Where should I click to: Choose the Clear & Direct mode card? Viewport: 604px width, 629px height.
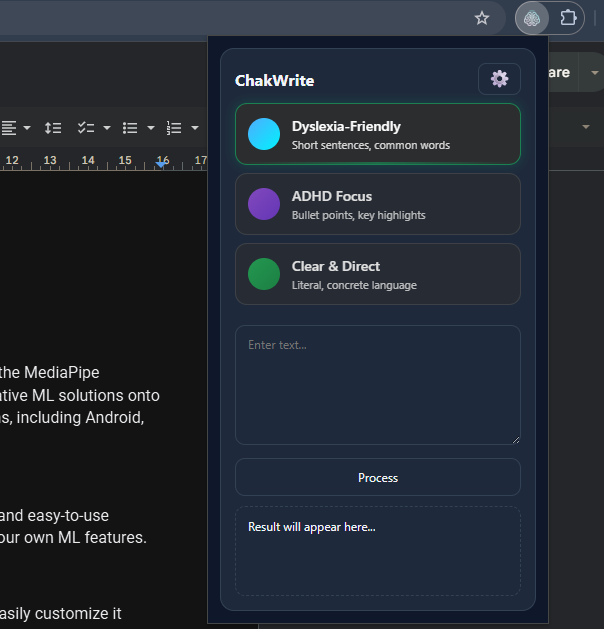tap(378, 274)
